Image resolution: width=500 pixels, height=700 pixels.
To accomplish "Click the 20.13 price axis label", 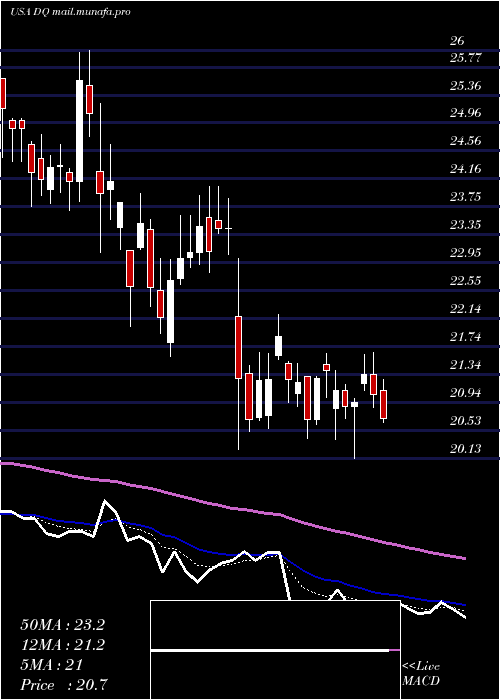I will [467, 448].
